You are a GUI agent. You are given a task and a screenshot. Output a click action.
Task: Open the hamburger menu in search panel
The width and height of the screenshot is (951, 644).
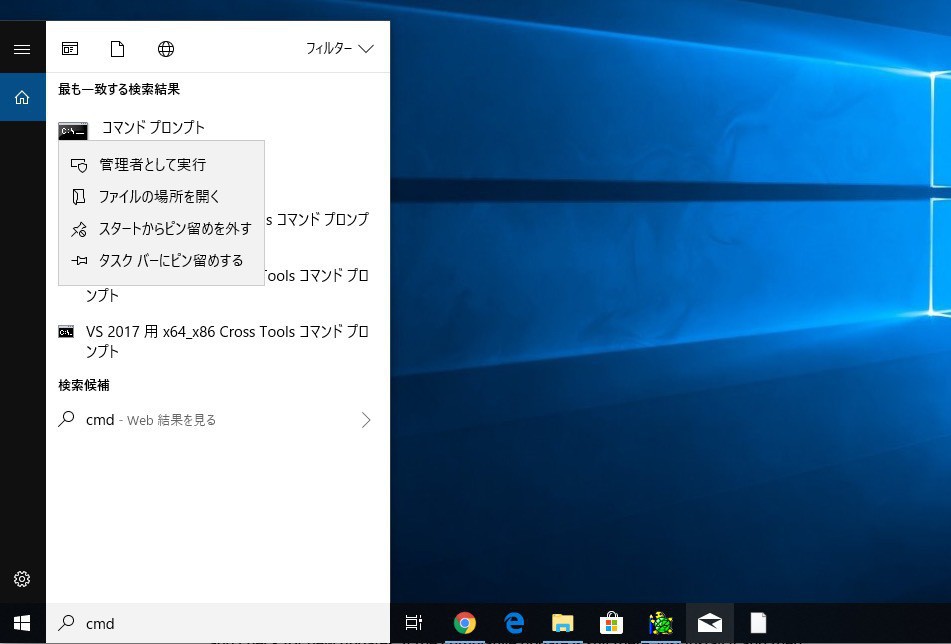[x=22, y=49]
